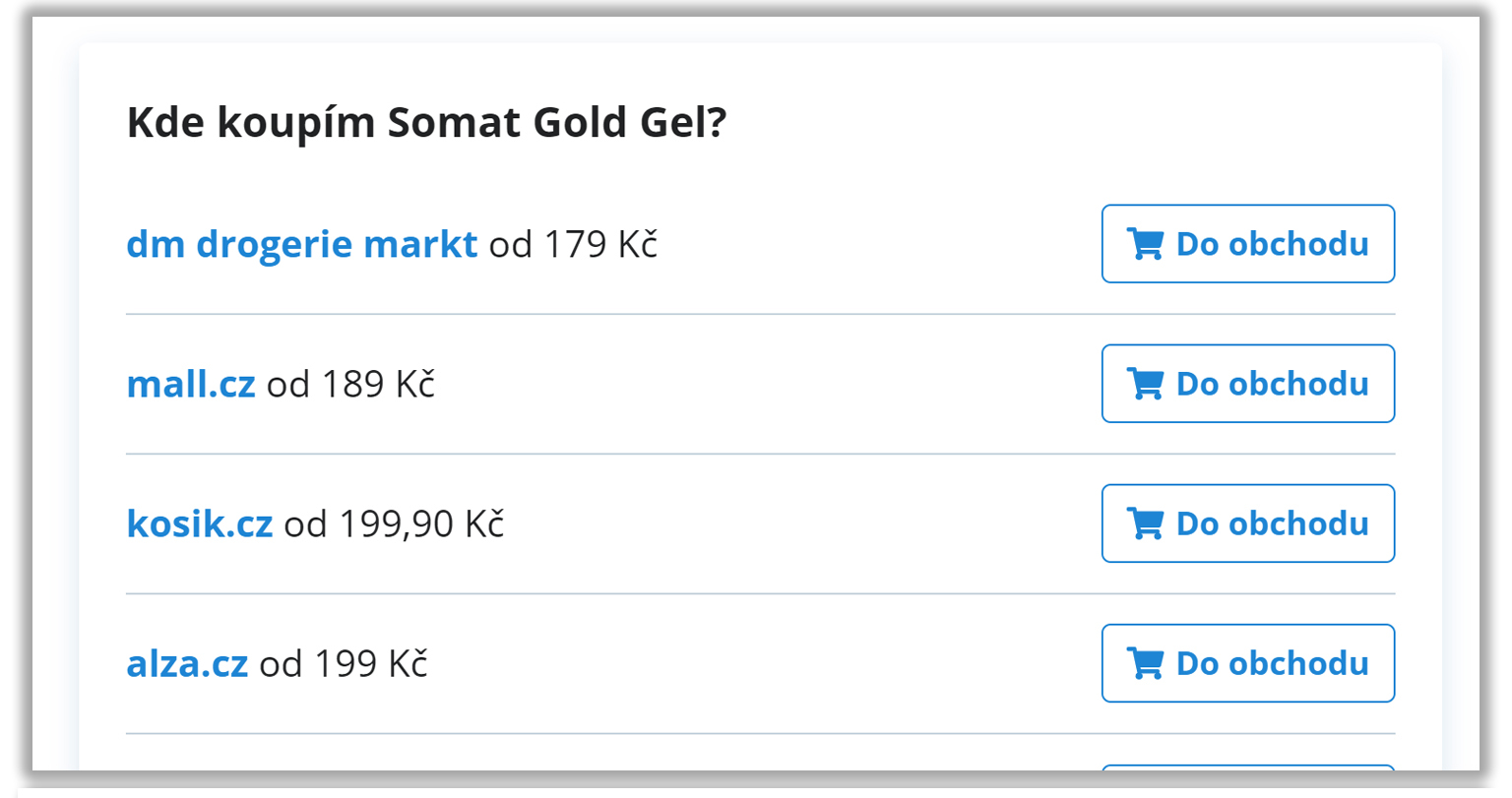Viewport: 1512px width, 798px height.
Task: Open the dm drogerie markt shop link
Action: point(302,244)
